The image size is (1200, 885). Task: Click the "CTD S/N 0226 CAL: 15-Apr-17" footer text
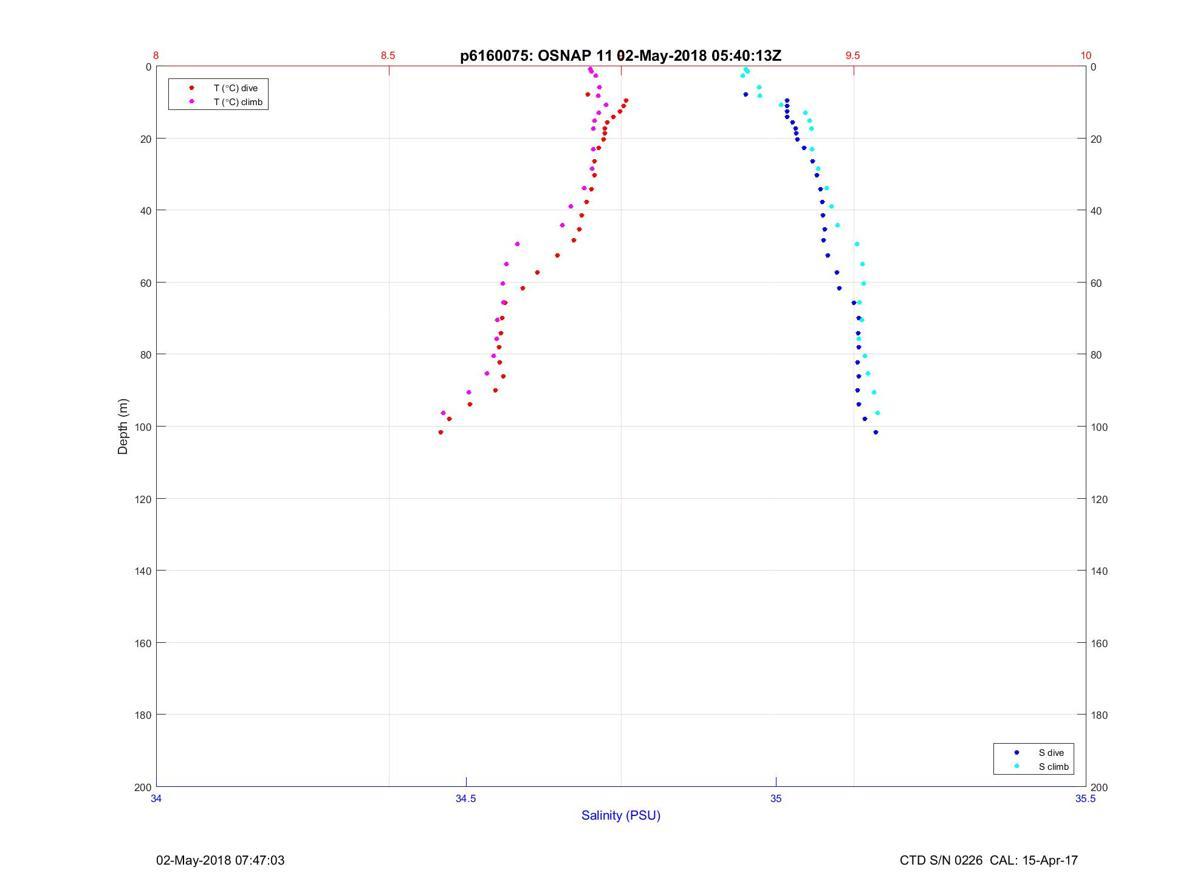[988, 860]
